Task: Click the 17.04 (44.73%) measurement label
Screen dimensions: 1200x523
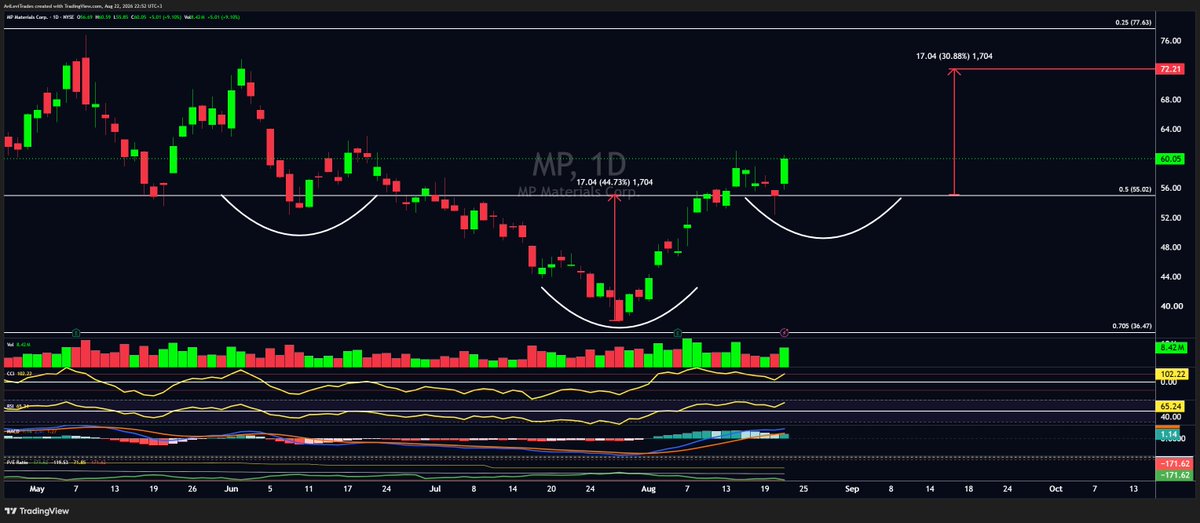Action: pos(614,182)
